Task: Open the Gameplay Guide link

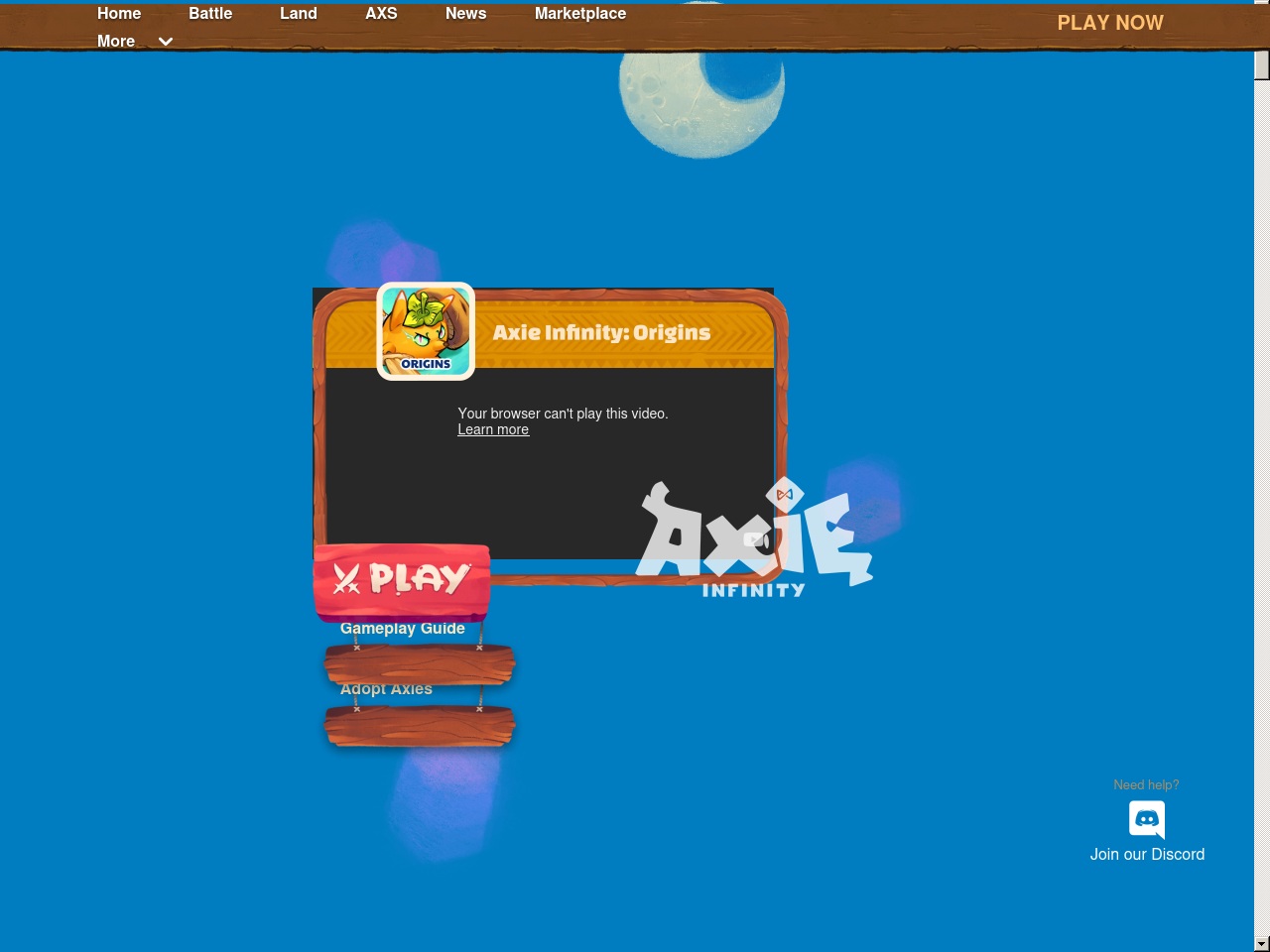Action: point(403,628)
